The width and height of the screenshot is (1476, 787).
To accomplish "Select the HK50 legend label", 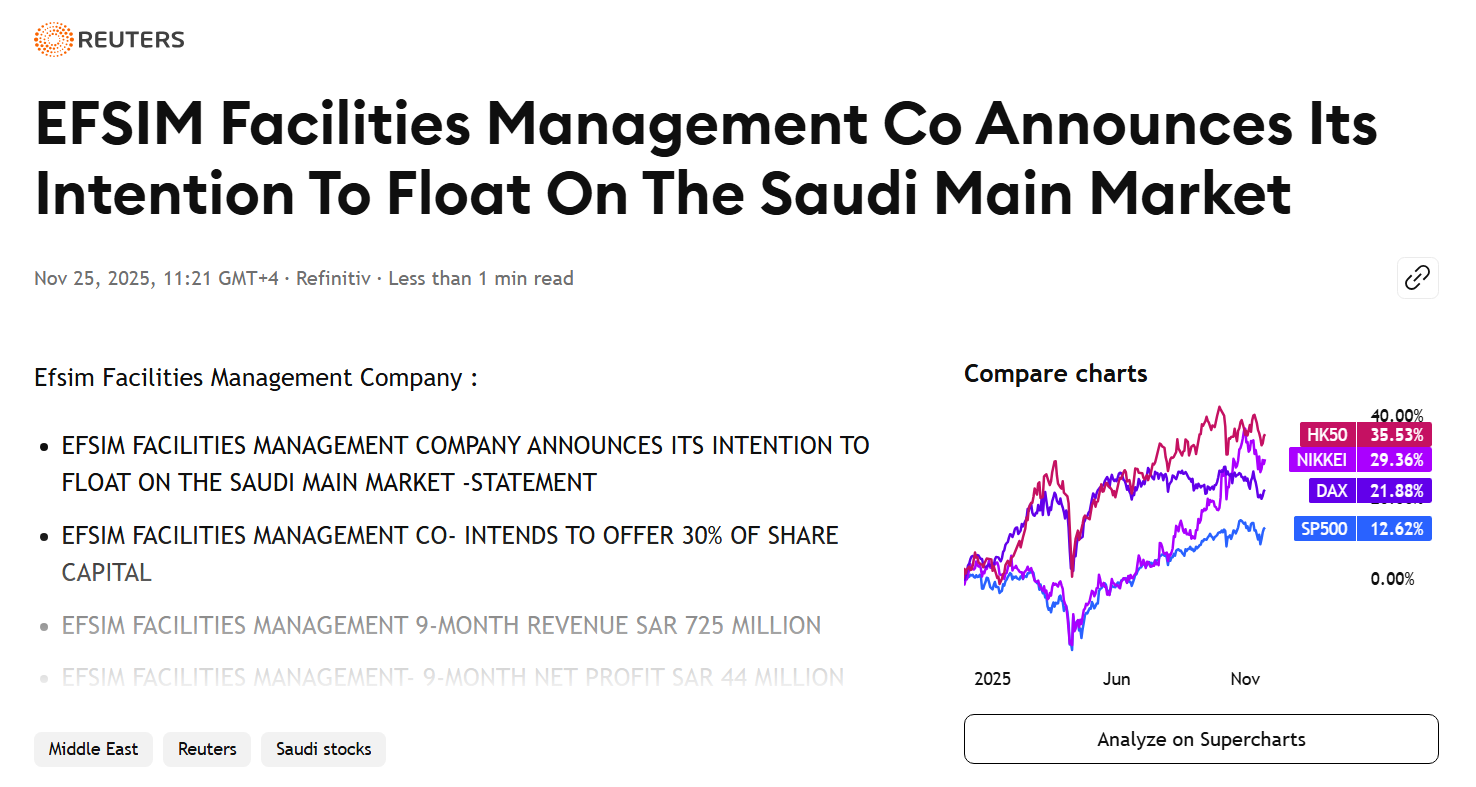I will point(1327,434).
